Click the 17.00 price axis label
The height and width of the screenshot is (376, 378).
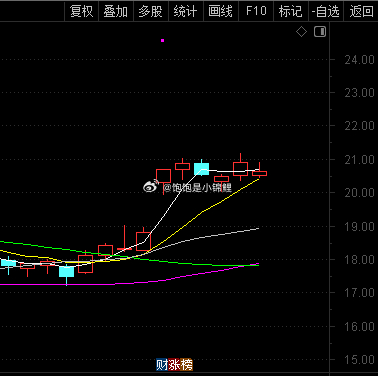[359, 293]
